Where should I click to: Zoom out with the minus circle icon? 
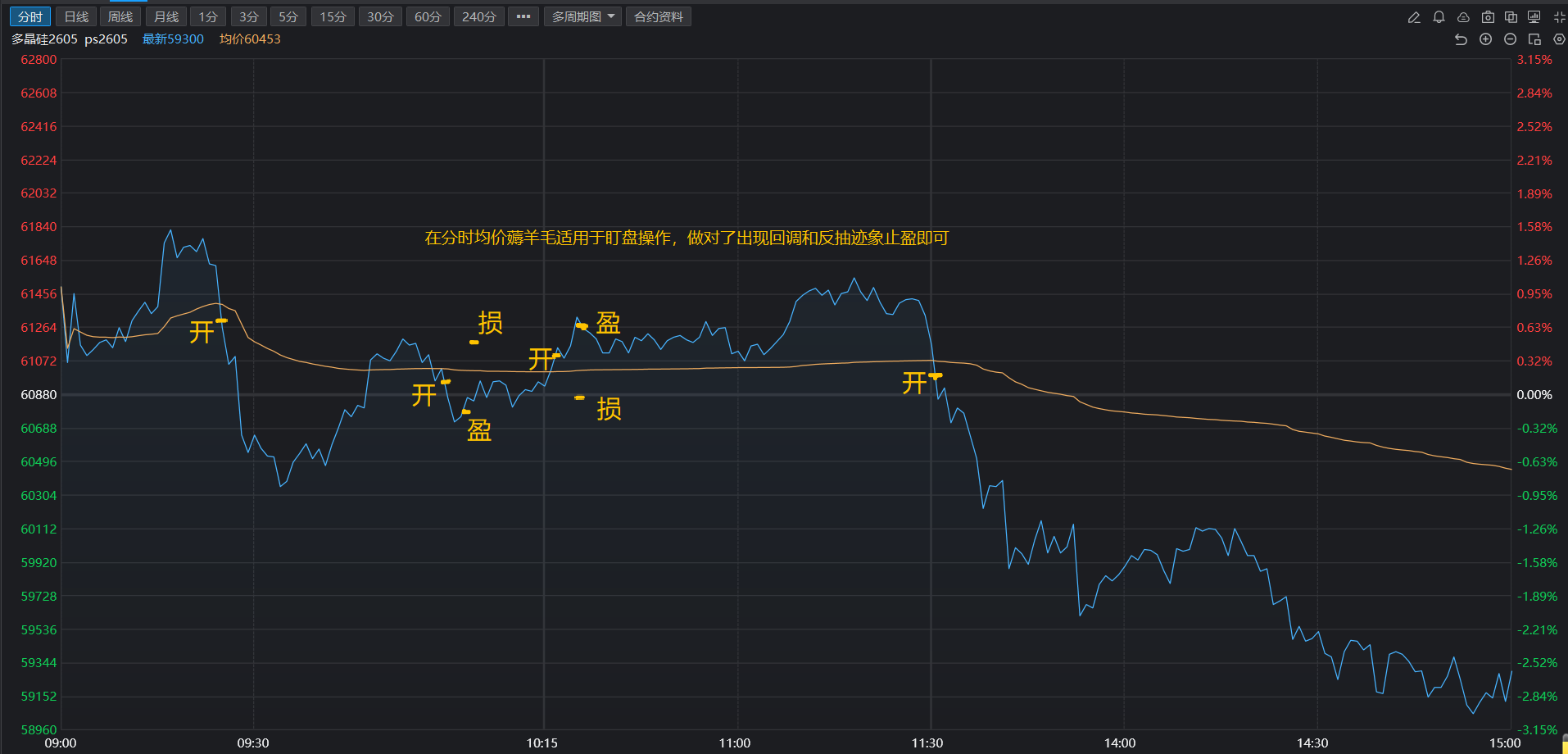1510,39
